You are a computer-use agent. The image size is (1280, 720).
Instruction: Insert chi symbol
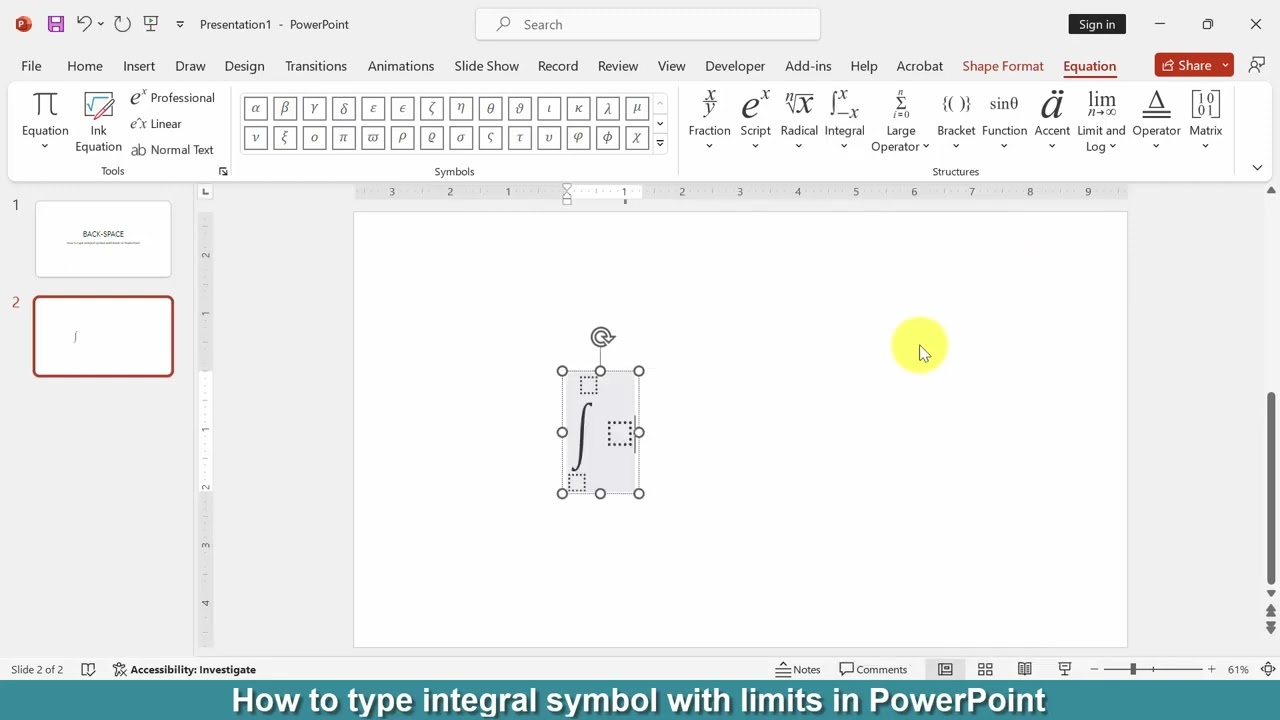[x=636, y=138]
